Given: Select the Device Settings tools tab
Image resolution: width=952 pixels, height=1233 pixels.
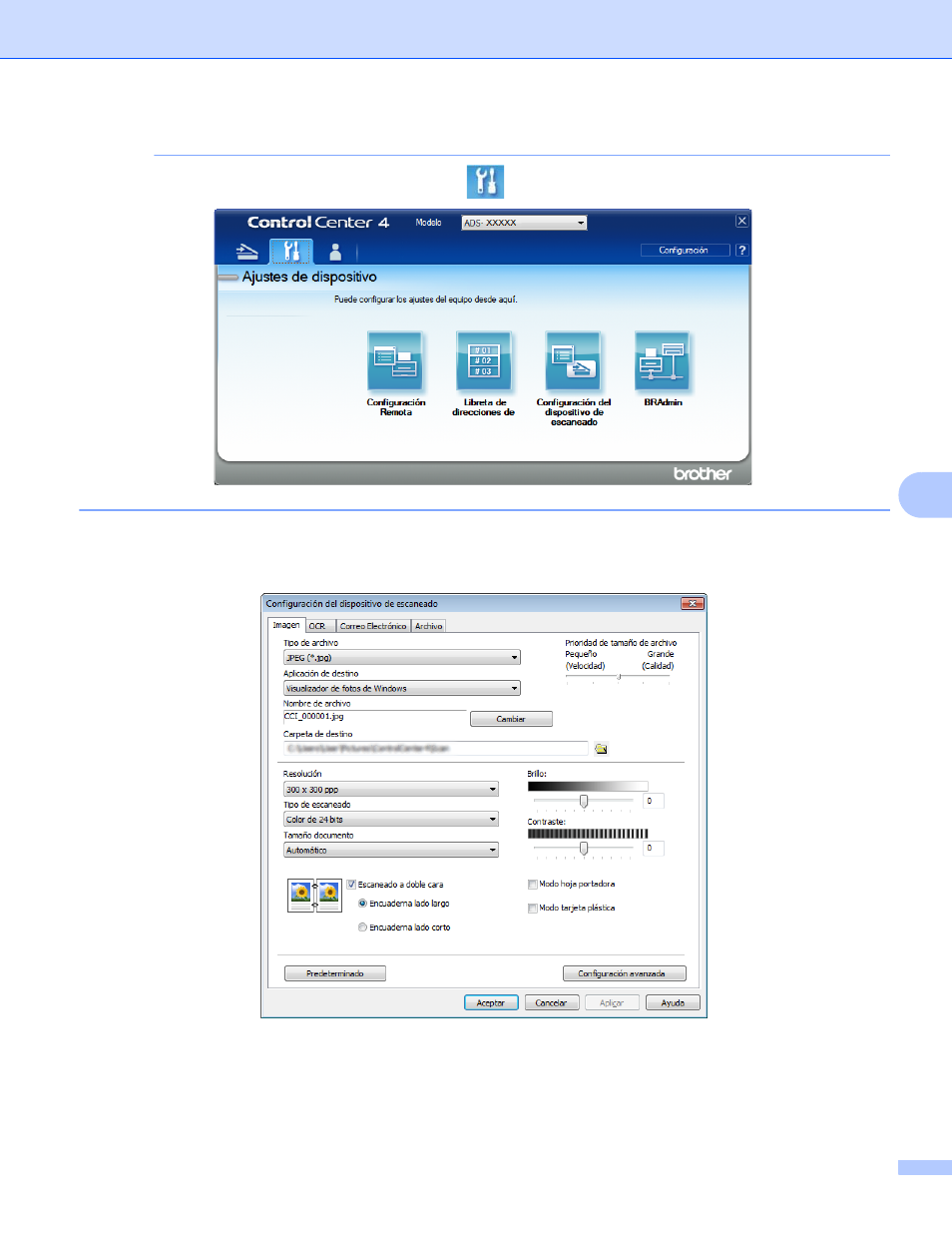Looking at the screenshot, I should (291, 251).
